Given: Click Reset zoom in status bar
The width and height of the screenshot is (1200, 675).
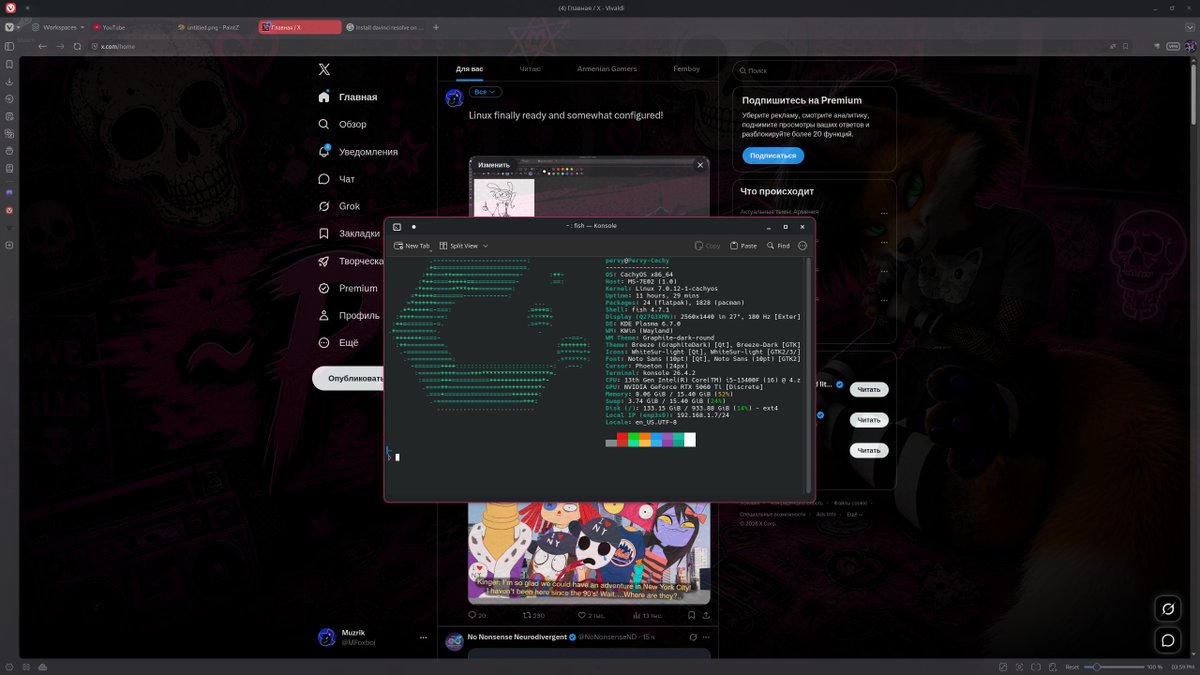Looking at the screenshot, I should pyautogui.click(x=1071, y=667).
